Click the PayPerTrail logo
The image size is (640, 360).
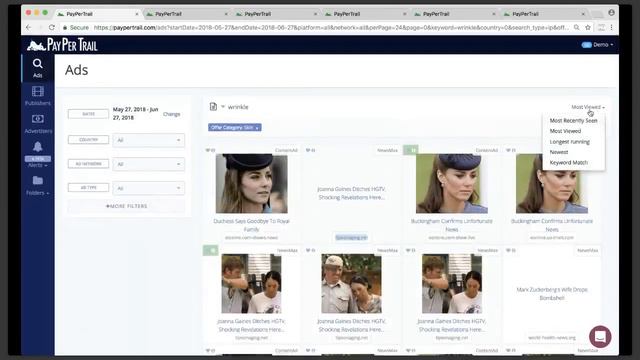tap(62, 45)
